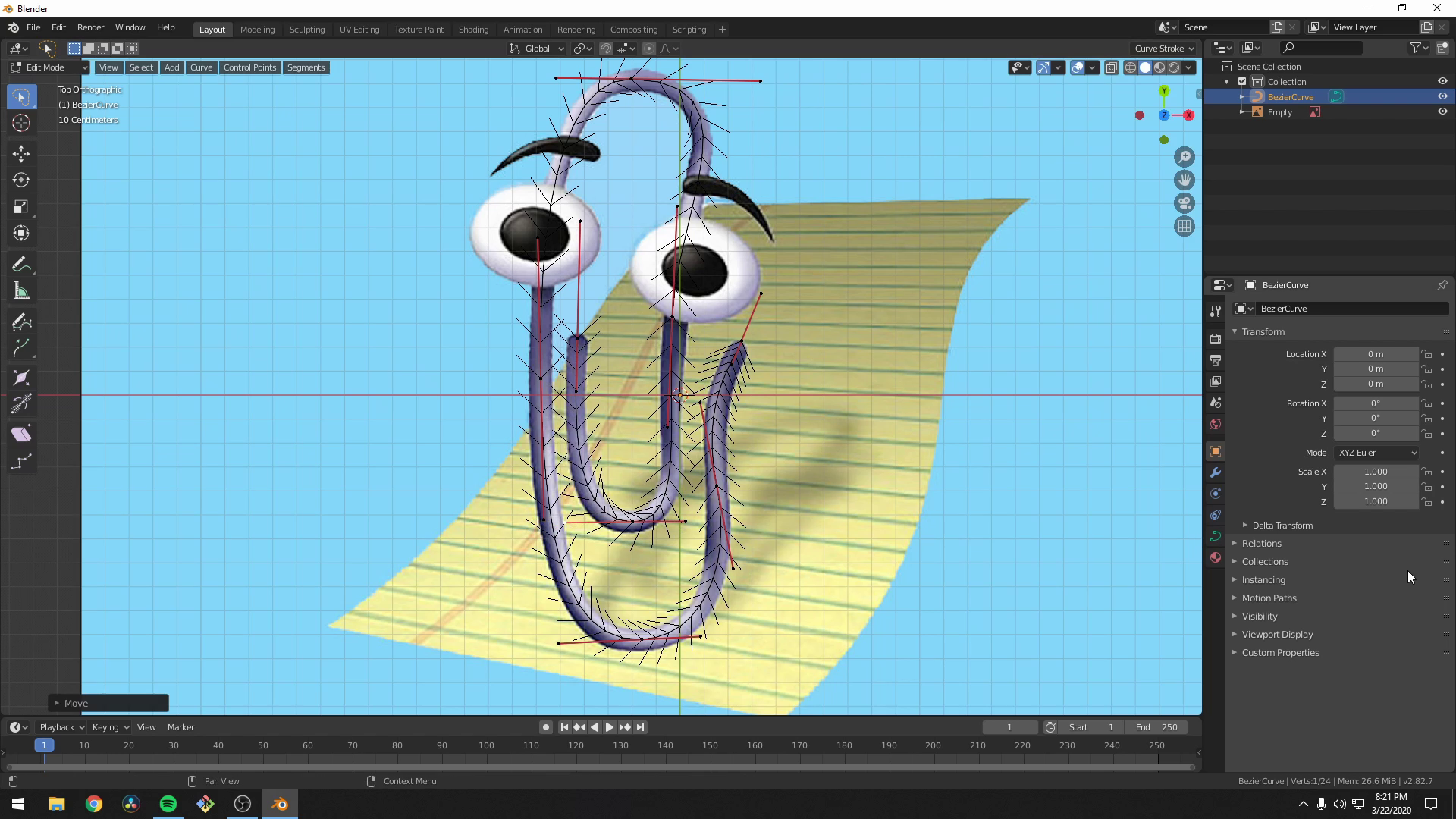The width and height of the screenshot is (1456, 819).
Task: Expand the Relations panel
Action: tap(1261, 544)
